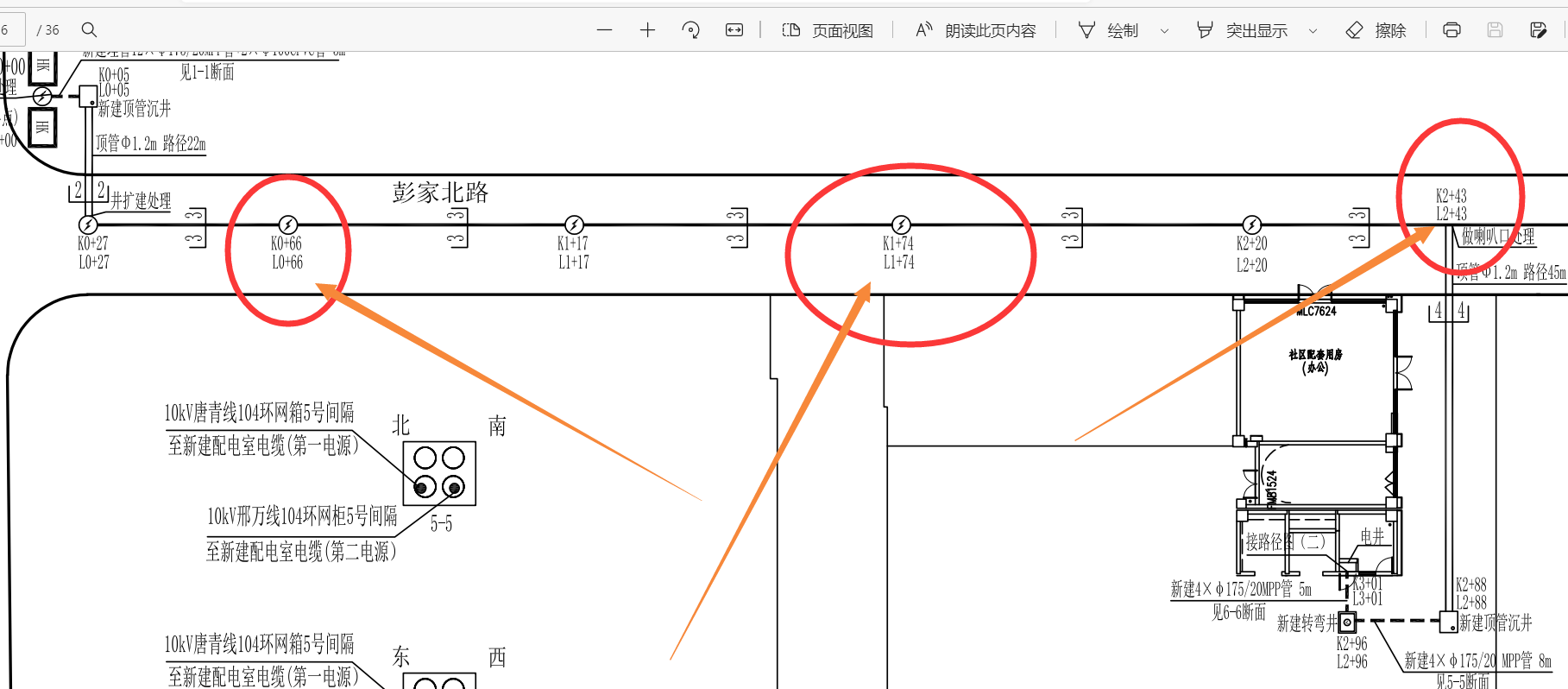
Task: Click the 5-5 section label
Action: tap(441, 523)
